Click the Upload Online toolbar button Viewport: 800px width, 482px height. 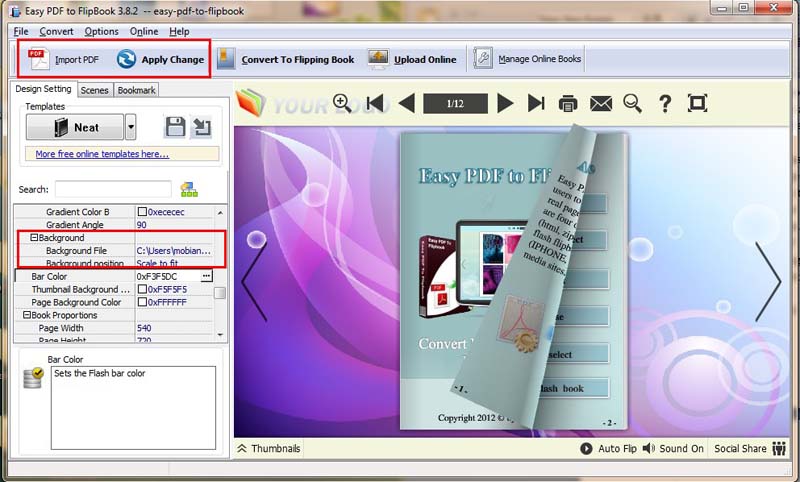412,59
